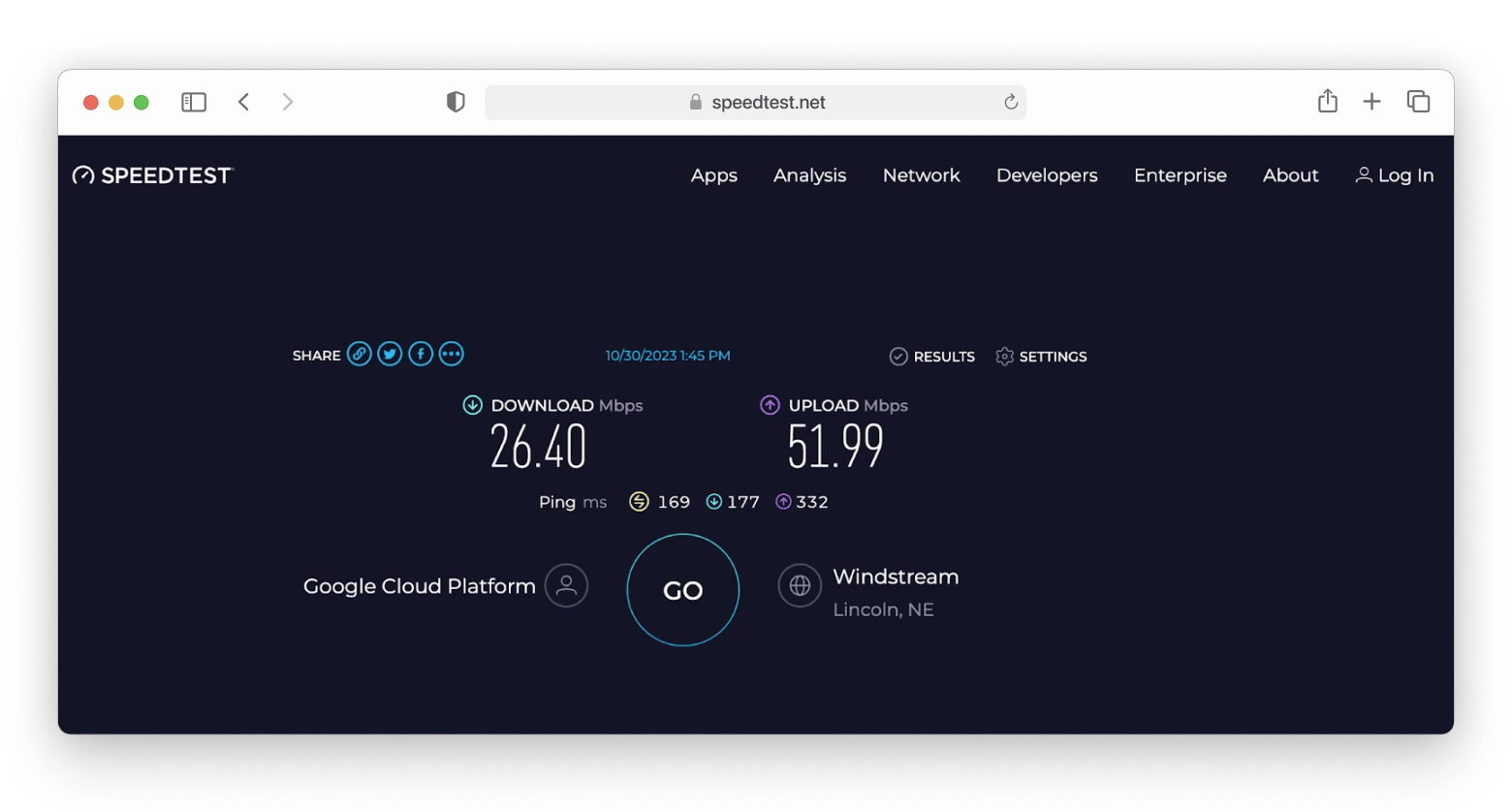Click the idle ping latency icon

[639, 502]
